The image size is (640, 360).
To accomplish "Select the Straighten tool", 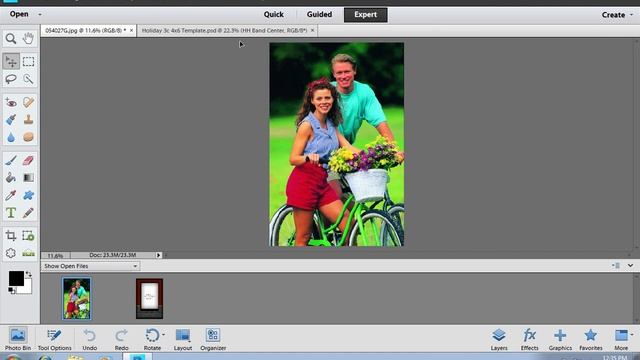I will tap(28, 253).
